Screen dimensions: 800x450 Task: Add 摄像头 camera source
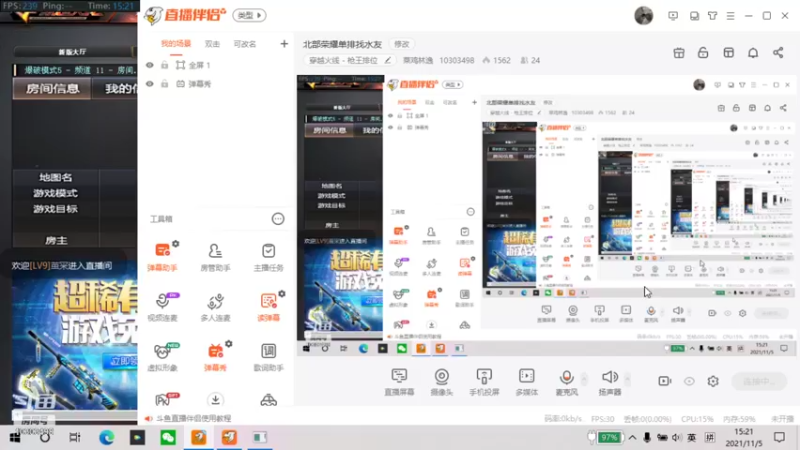click(x=441, y=382)
